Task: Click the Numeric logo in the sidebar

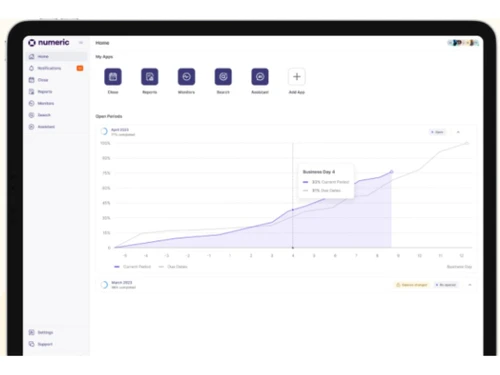Action: pos(49,42)
